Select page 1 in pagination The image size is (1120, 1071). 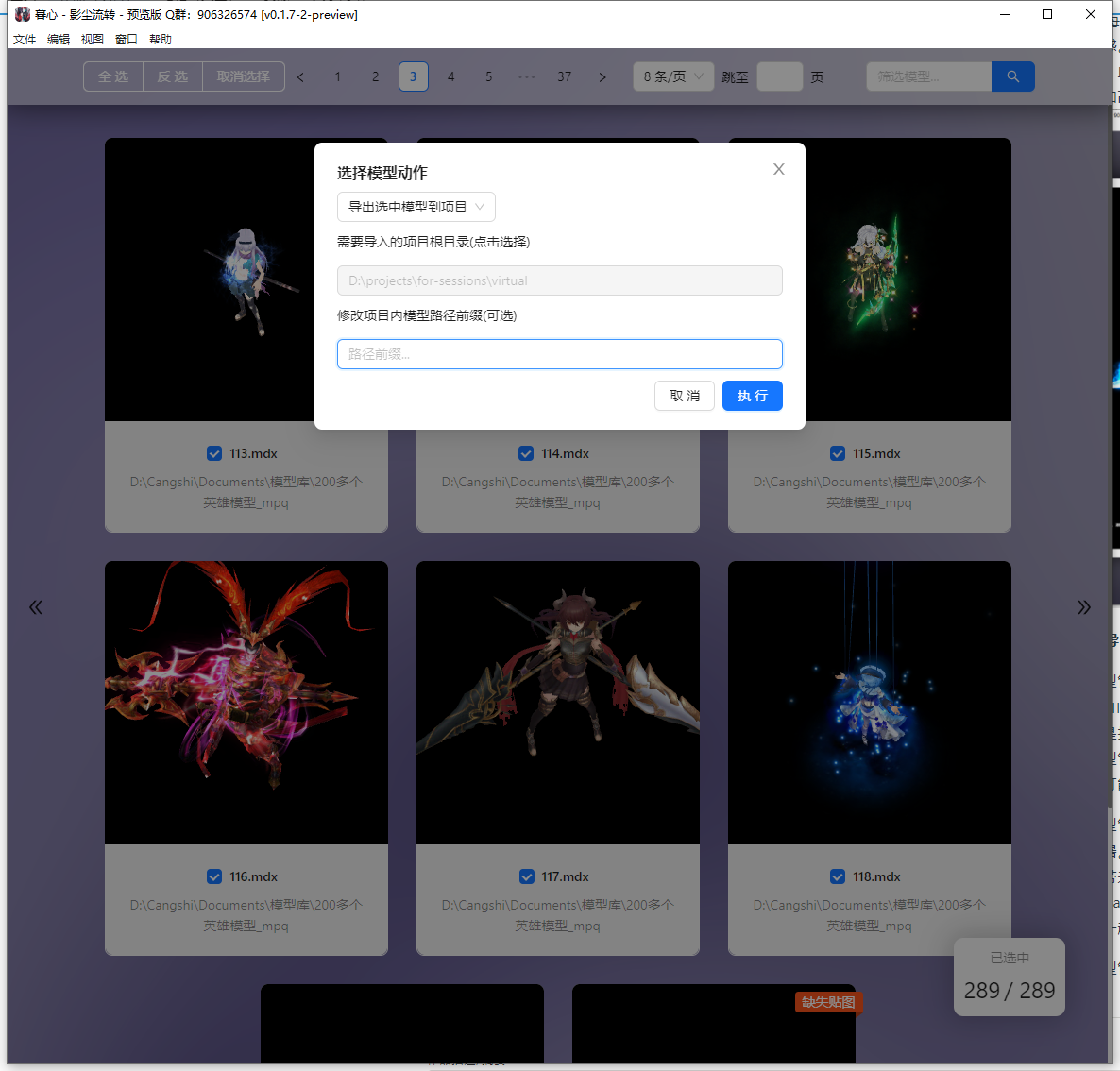point(338,76)
